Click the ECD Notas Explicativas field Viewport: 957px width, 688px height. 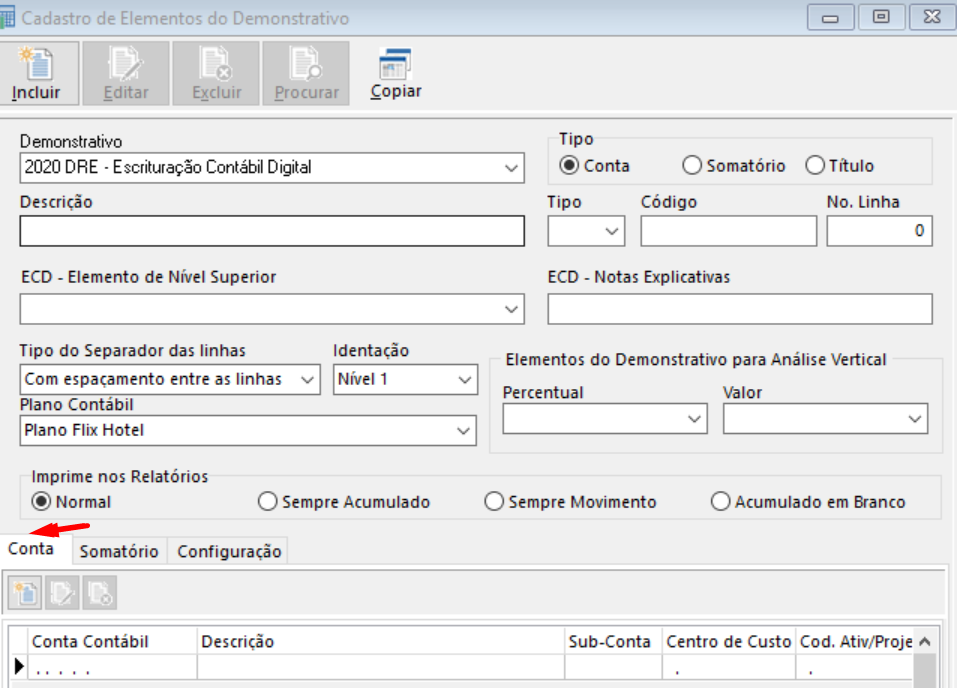click(x=740, y=309)
